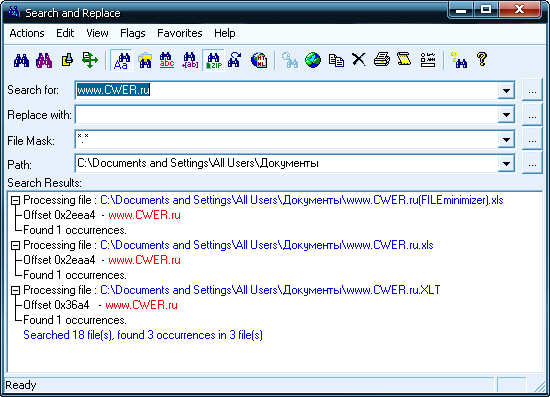Screen dimensions: 550x397
Task: Open the www.CWER.ru.xls file path link
Action: click(x=267, y=245)
